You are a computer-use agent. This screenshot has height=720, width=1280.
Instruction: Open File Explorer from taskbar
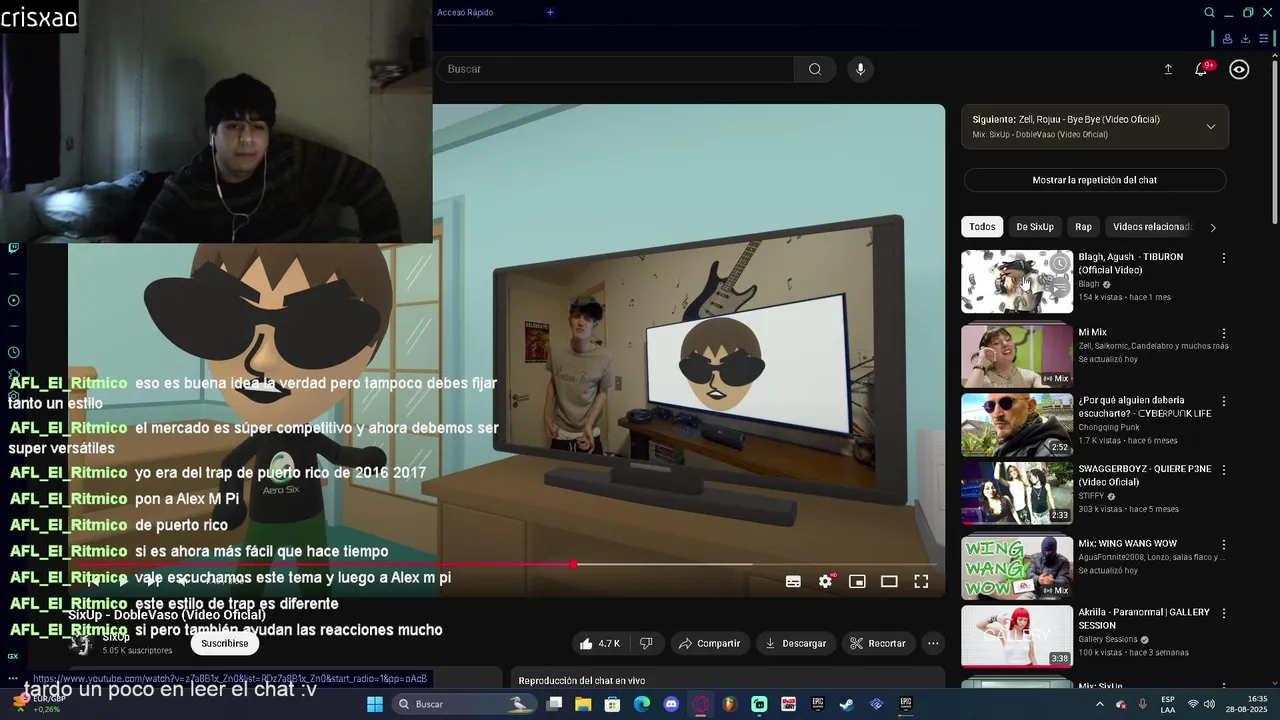(583, 704)
